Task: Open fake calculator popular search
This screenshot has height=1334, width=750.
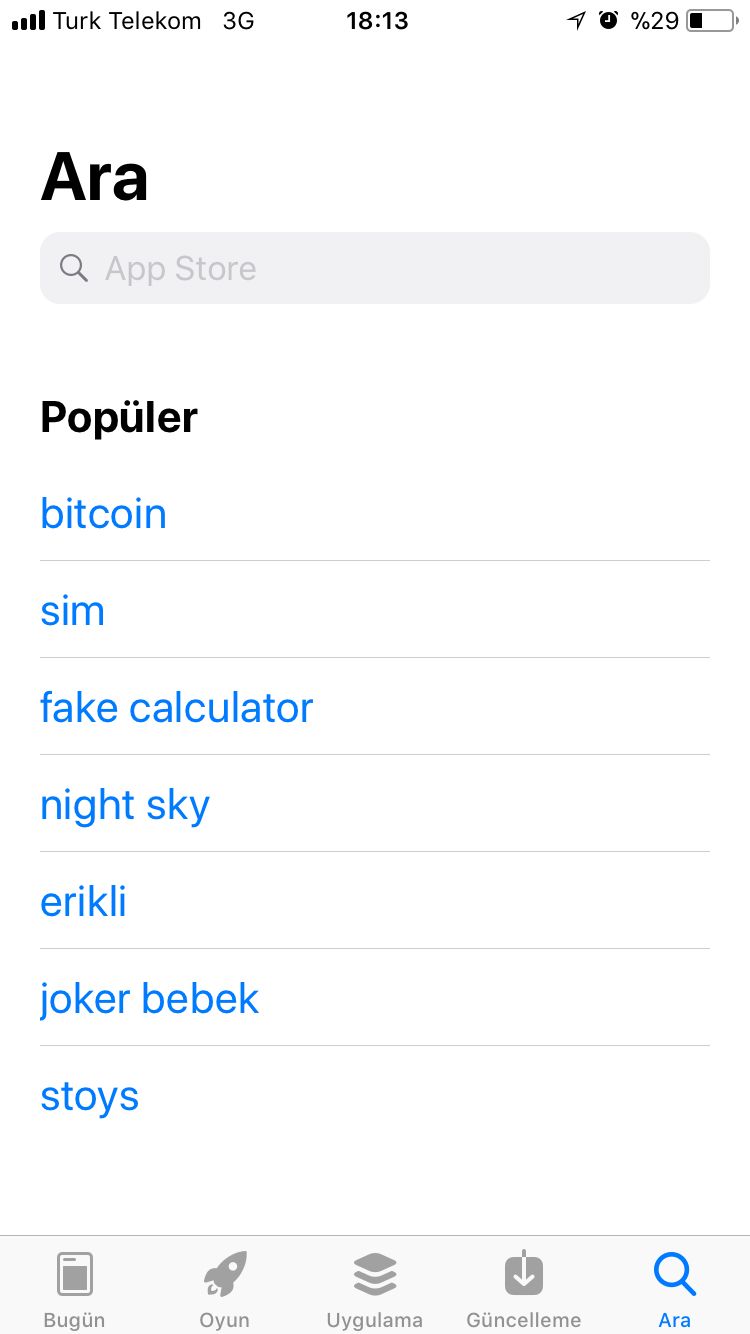Action: (x=176, y=708)
